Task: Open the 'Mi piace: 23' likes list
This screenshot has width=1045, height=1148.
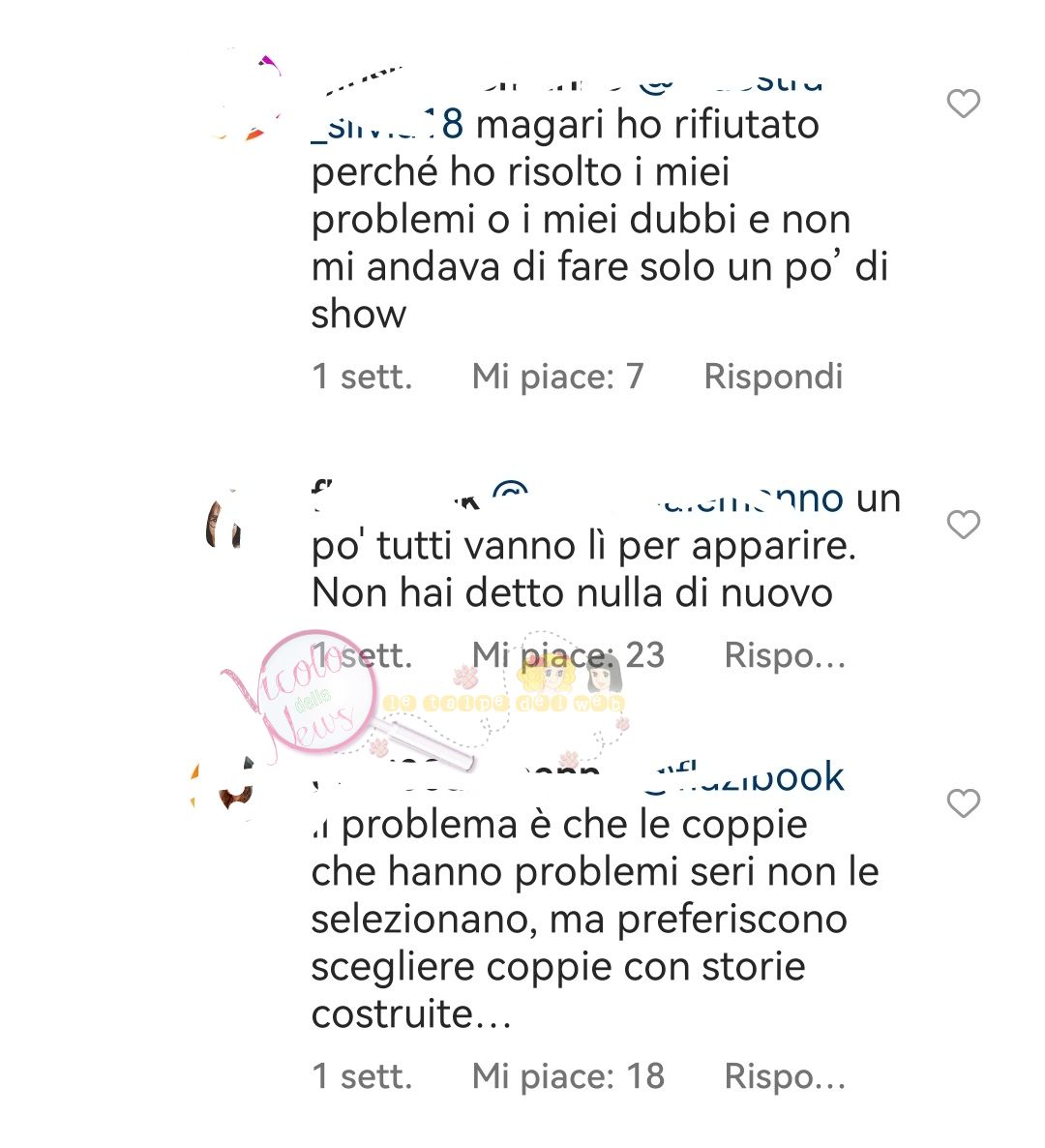Action: (568, 655)
